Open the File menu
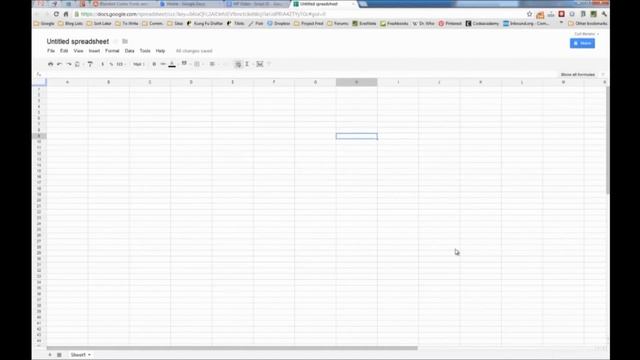The height and width of the screenshot is (360, 640). click(x=51, y=51)
